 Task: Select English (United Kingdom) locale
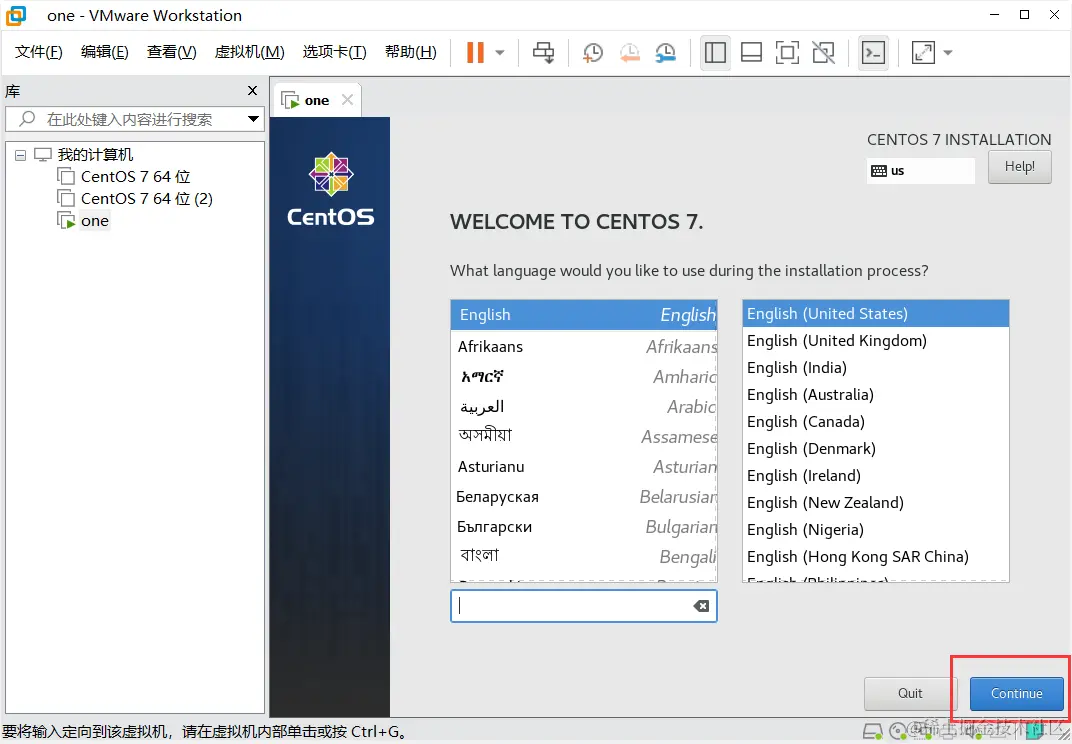(876, 341)
